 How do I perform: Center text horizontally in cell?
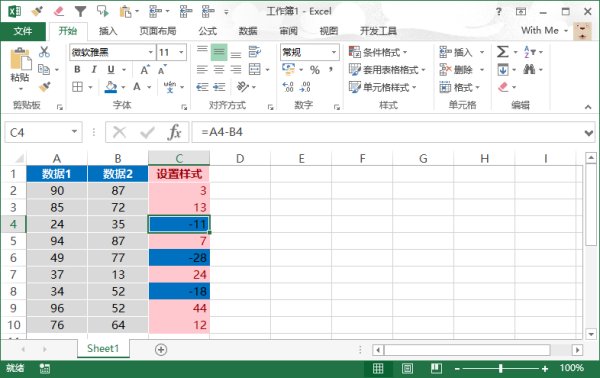point(219,69)
